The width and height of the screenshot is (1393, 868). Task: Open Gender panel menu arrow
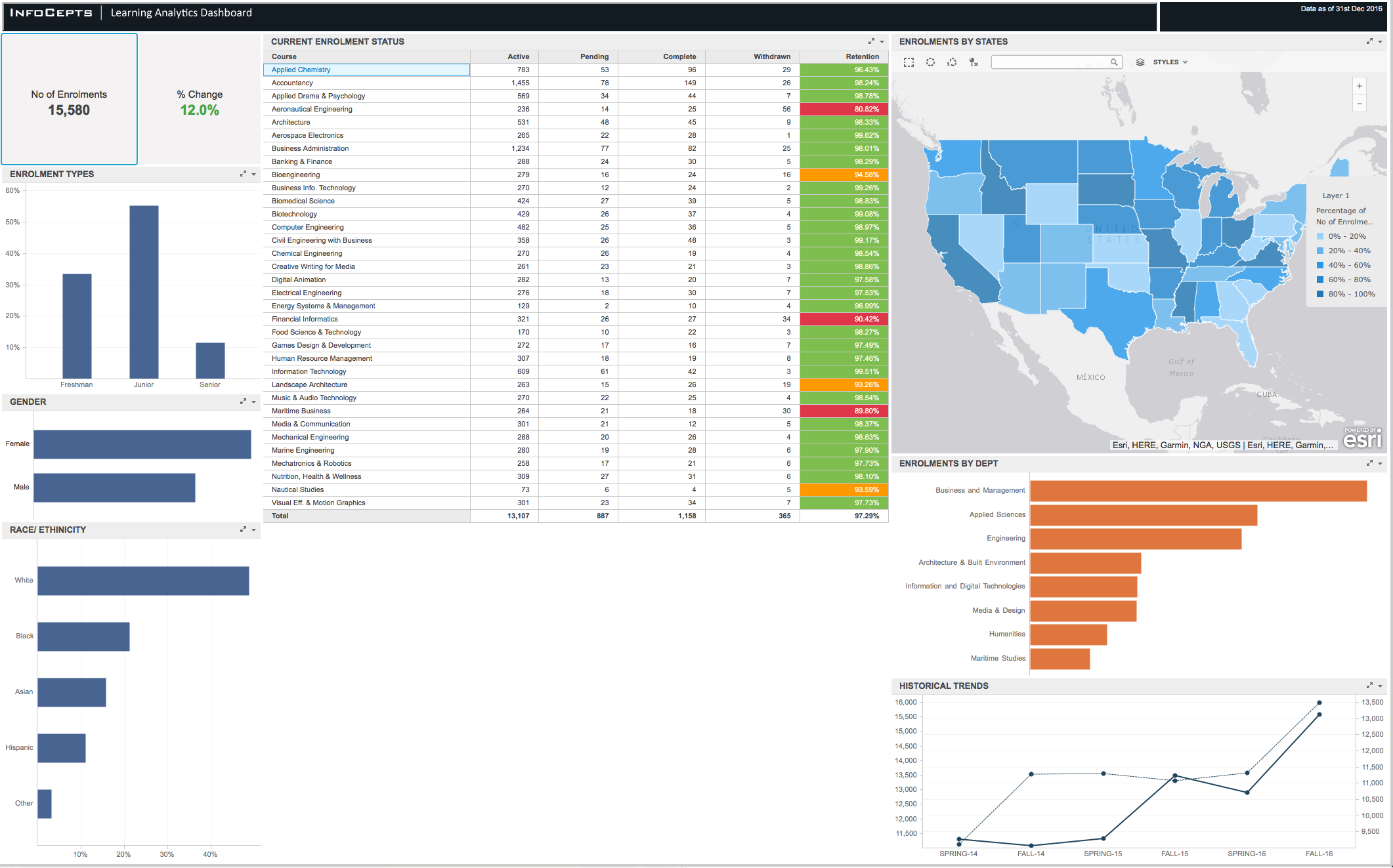pos(253,402)
